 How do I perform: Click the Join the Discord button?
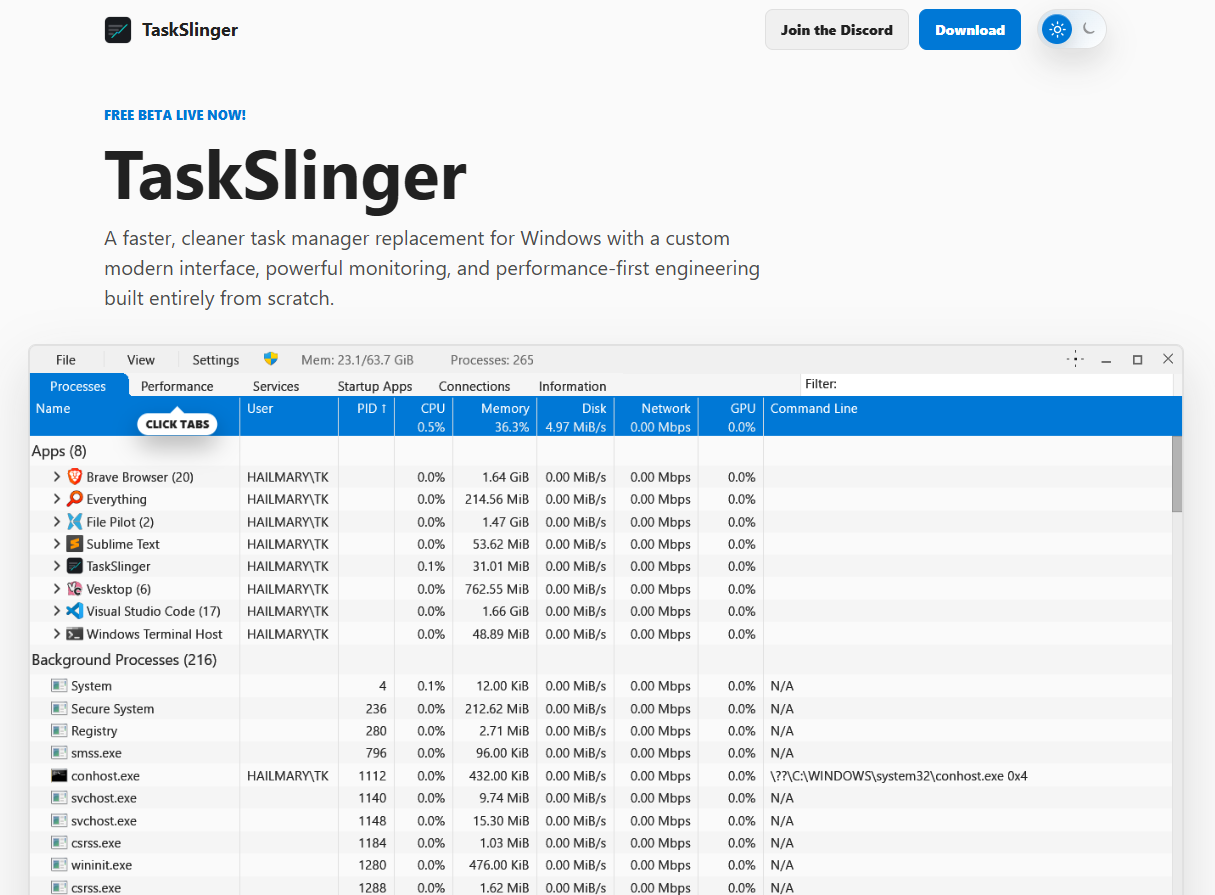(x=837, y=30)
